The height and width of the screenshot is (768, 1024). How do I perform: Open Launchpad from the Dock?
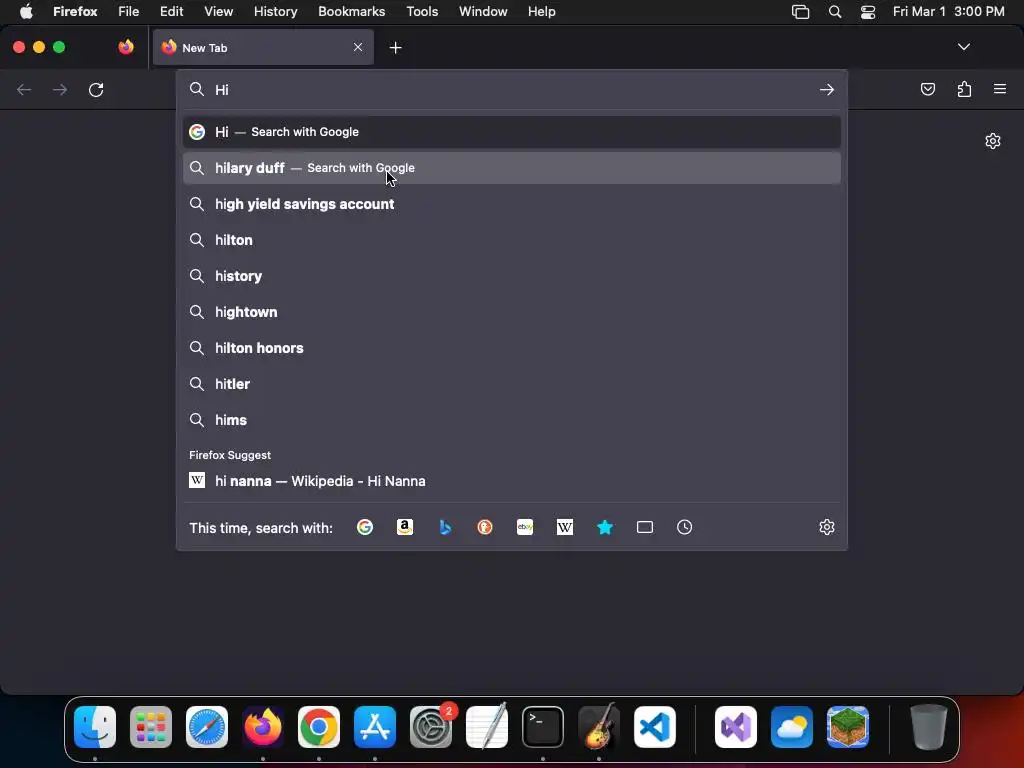pos(151,726)
